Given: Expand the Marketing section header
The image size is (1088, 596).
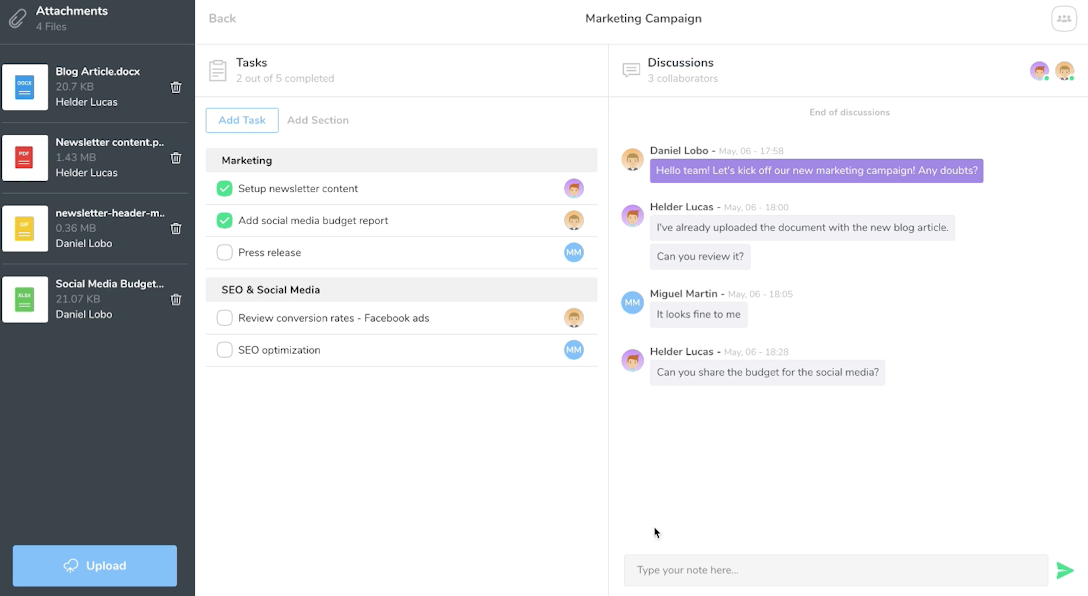Looking at the screenshot, I should pos(400,160).
